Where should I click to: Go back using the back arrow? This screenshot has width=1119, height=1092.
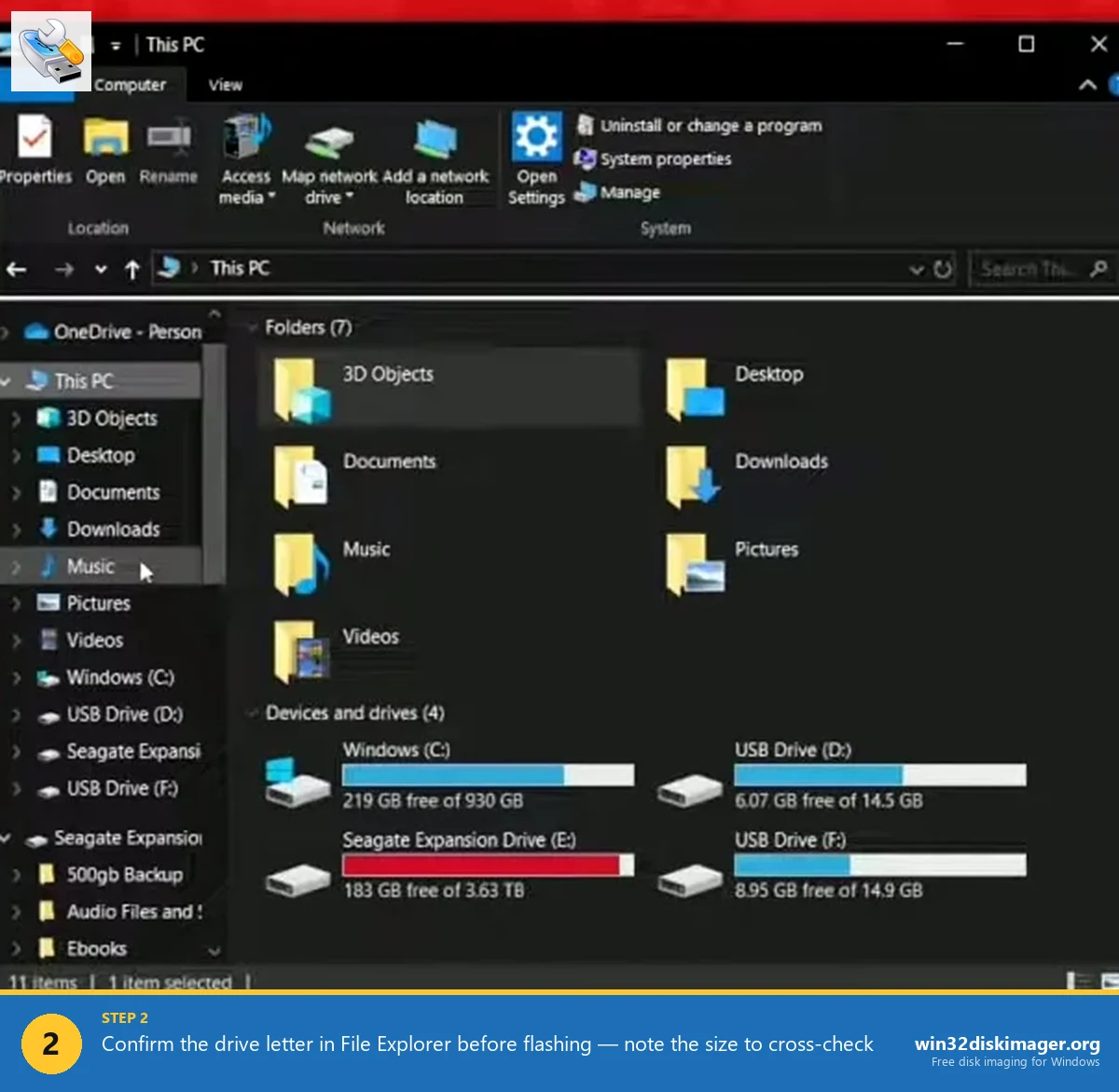pos(16,269)
